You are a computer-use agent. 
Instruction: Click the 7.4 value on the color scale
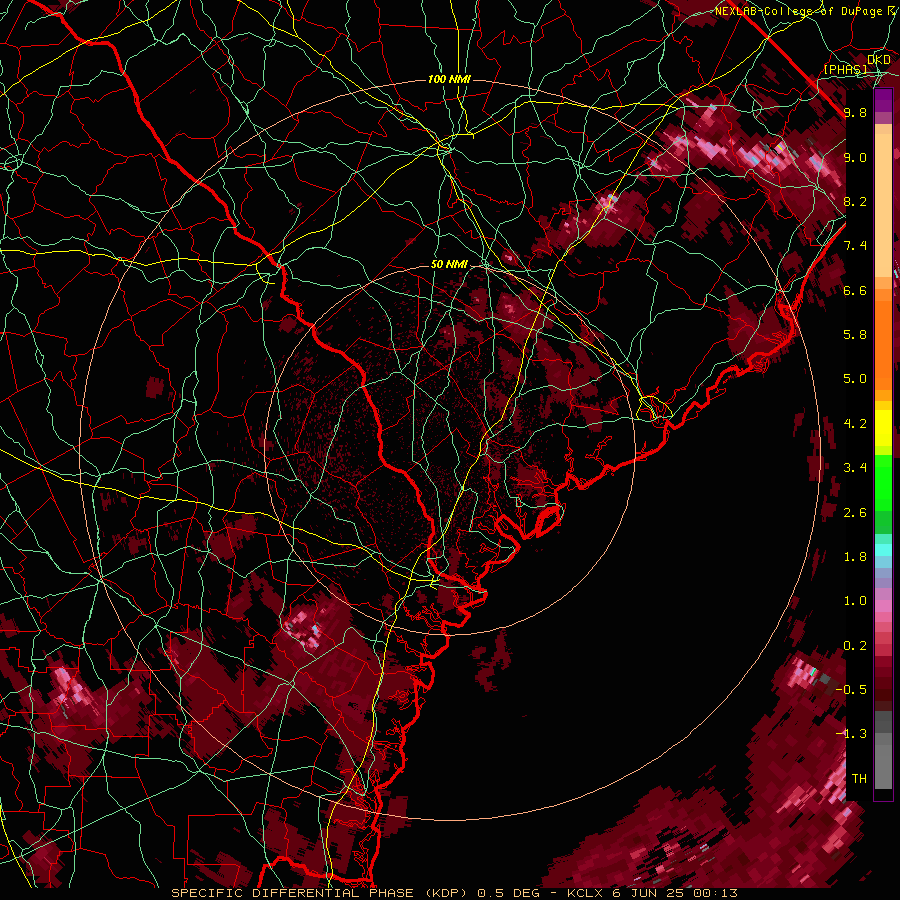855,246
